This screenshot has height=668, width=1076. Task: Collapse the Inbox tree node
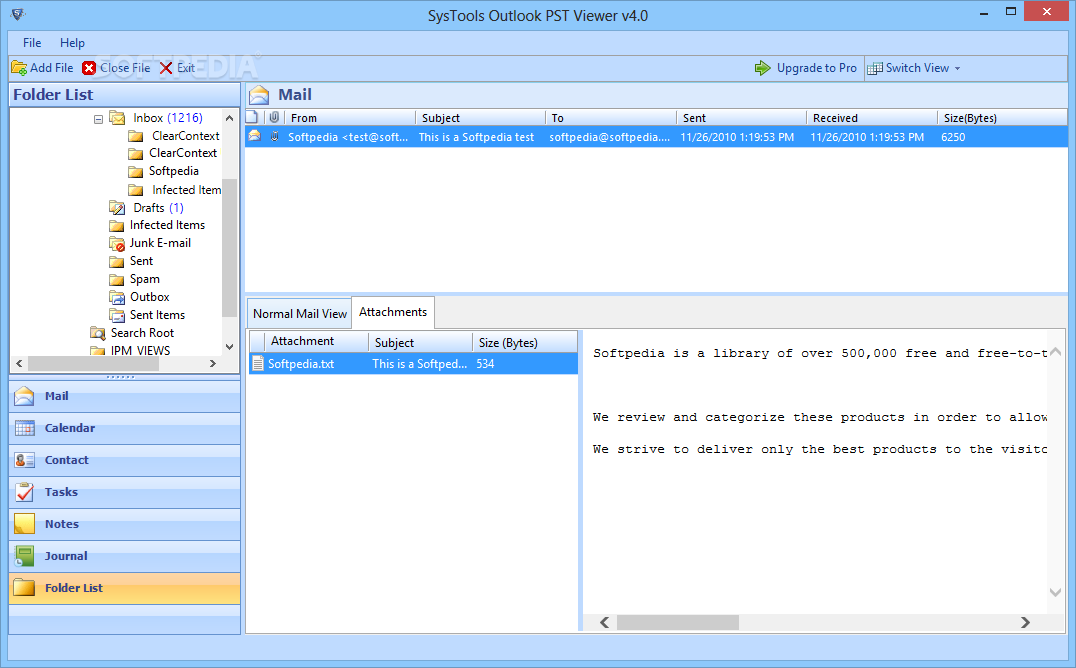[x=98, y=119]
